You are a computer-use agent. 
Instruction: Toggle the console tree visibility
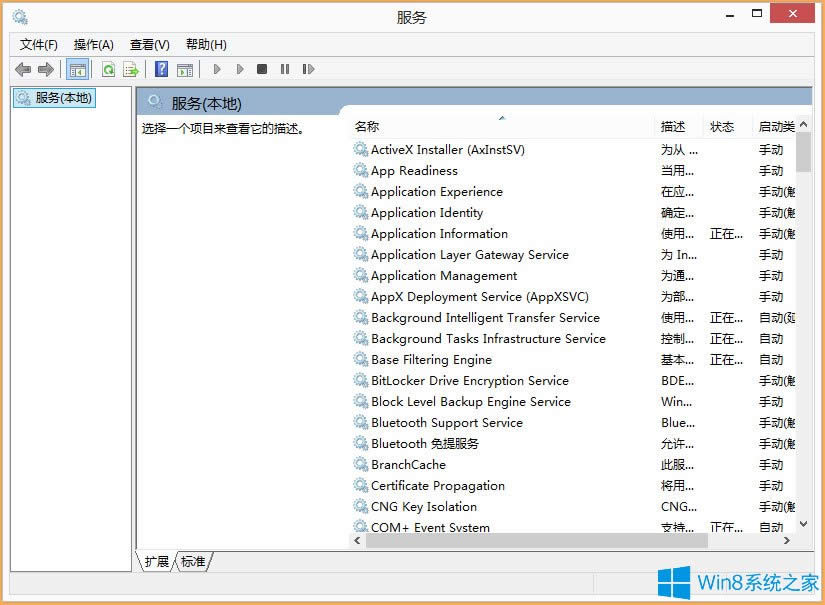coord(77,69)
